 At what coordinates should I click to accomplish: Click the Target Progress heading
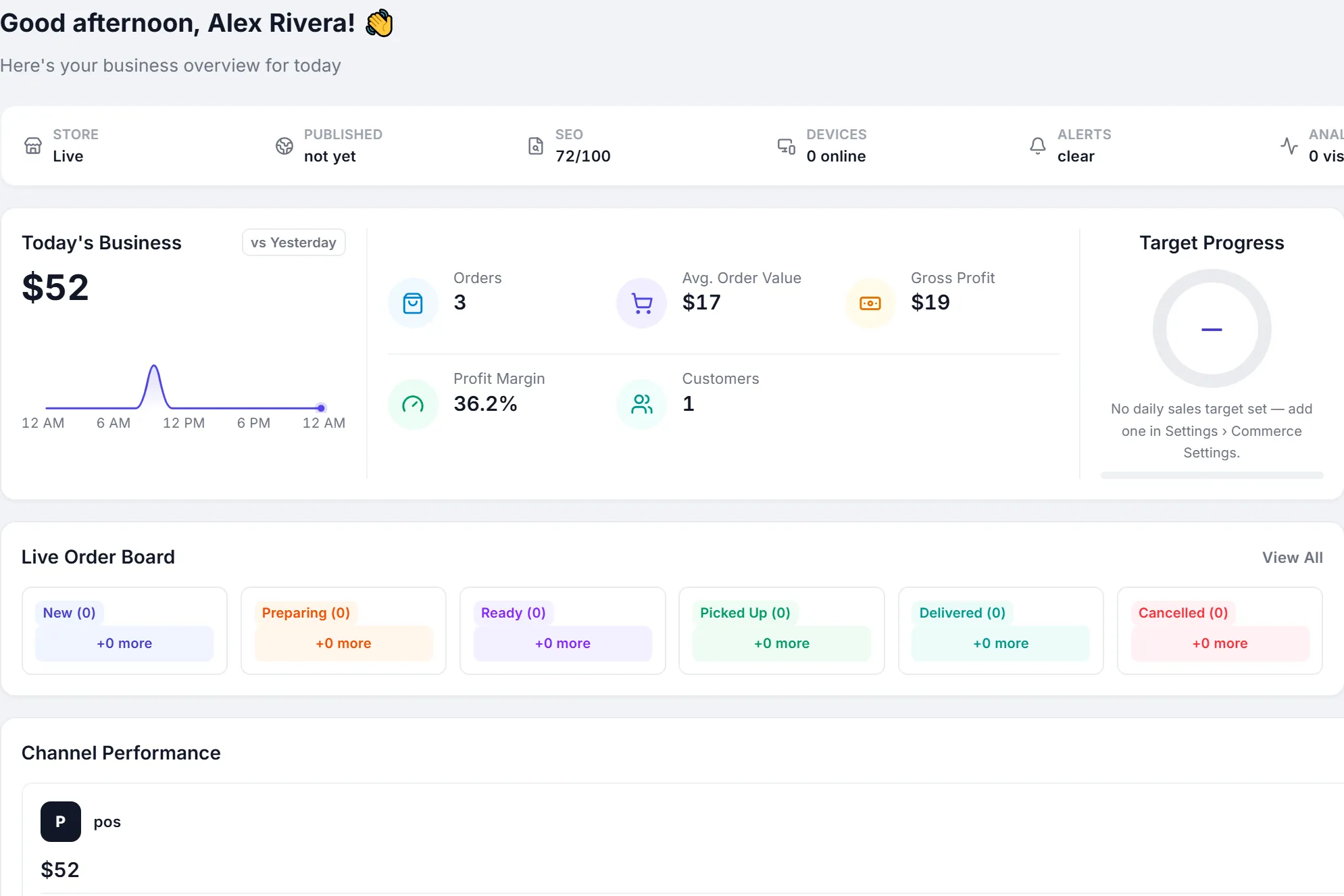1212,243
